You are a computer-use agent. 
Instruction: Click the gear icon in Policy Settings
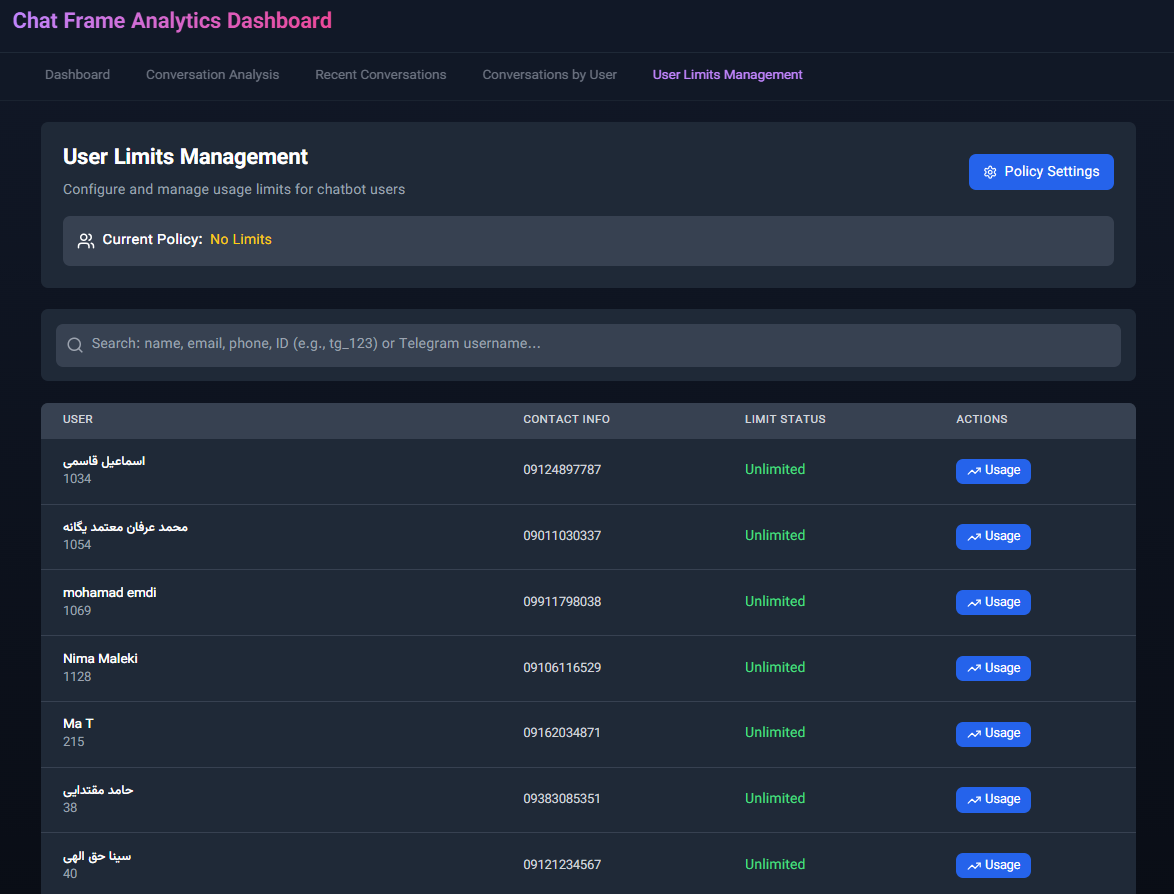point(990,172)
